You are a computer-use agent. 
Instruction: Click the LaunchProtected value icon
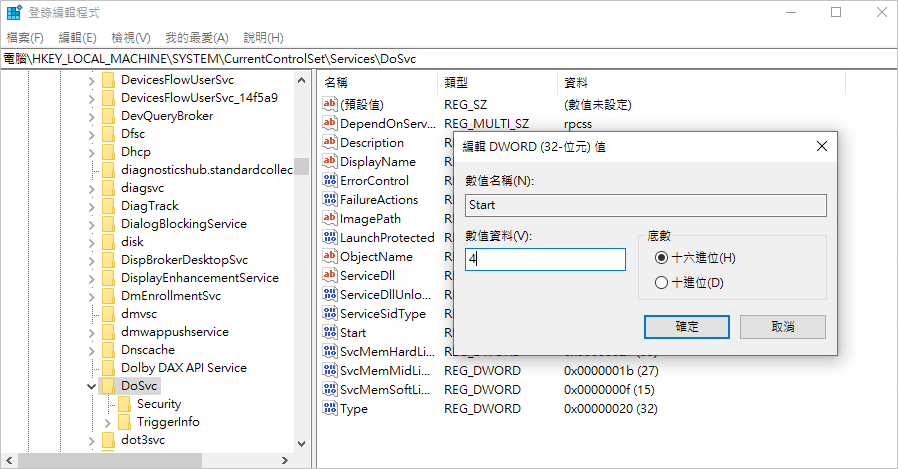(329, 237)
